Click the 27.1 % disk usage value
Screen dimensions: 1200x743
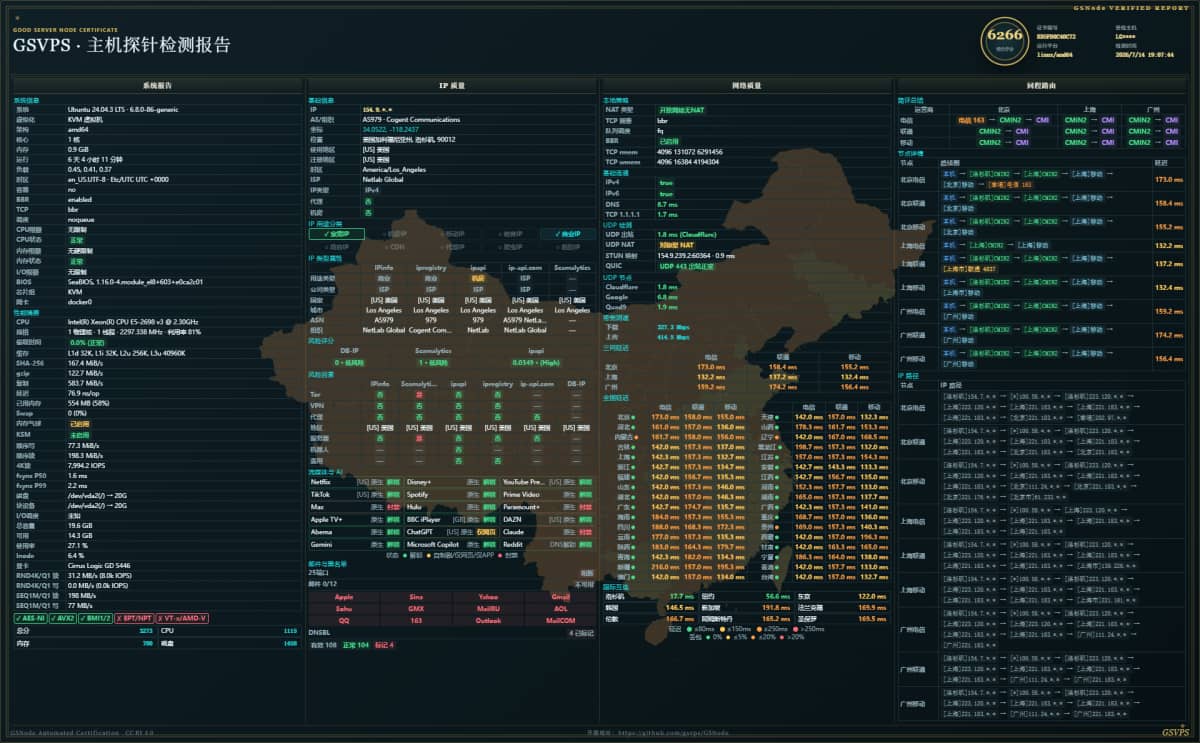tap(78, 544)
